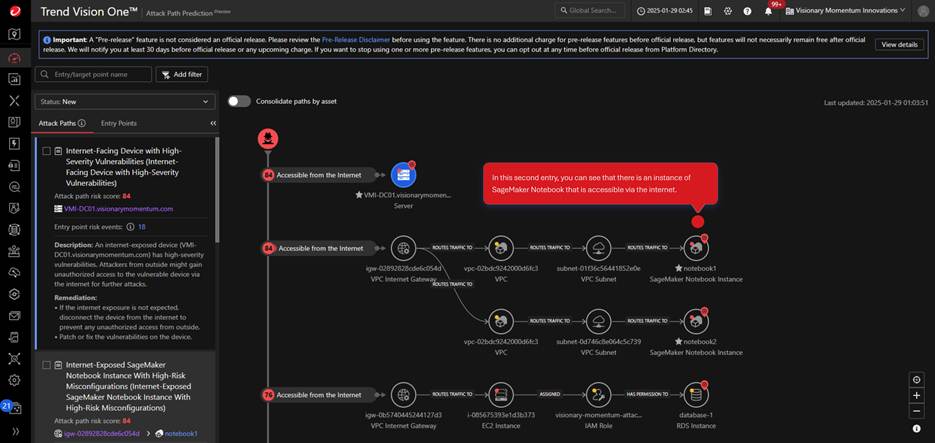The image size is (935, 443).
Task: Click the recenter graph target button
Action: (x=917, y=379)
